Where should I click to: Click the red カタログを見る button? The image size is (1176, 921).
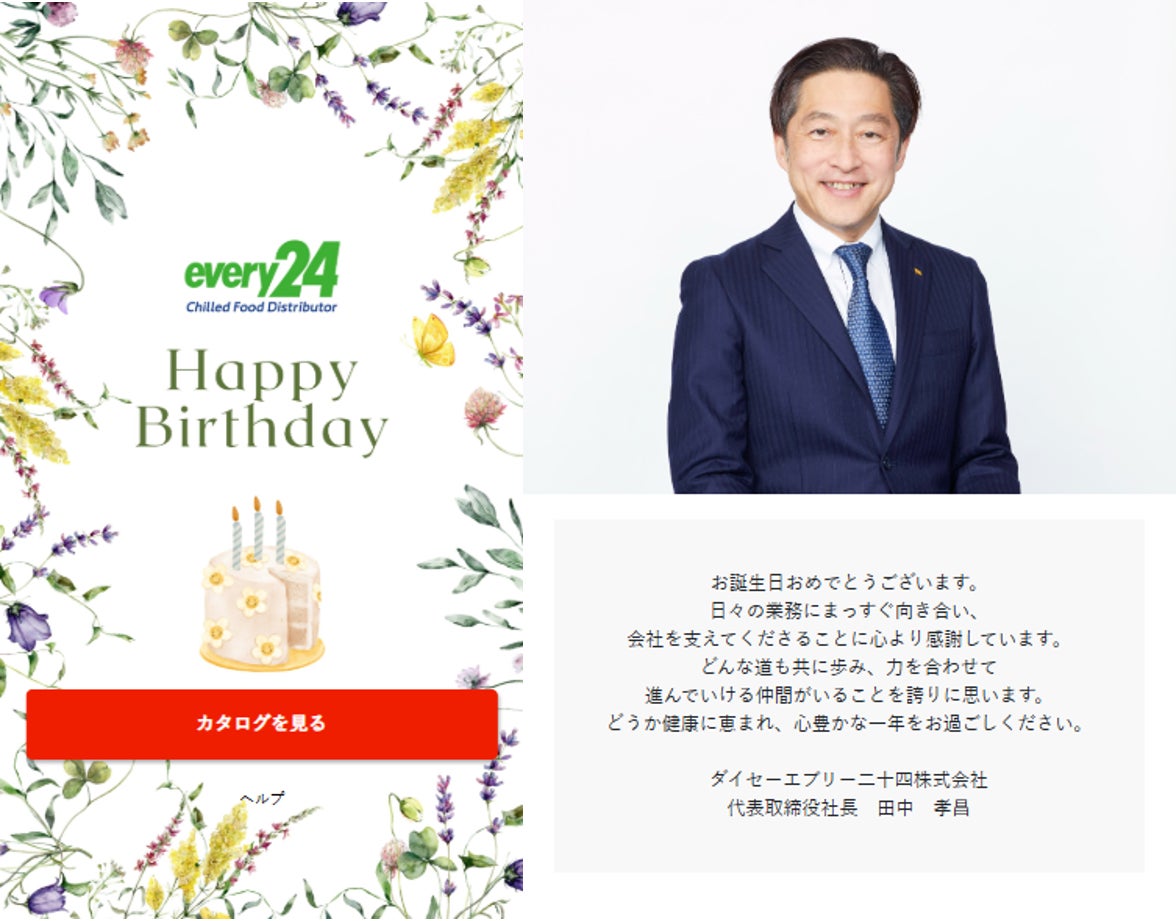(262, 724)
